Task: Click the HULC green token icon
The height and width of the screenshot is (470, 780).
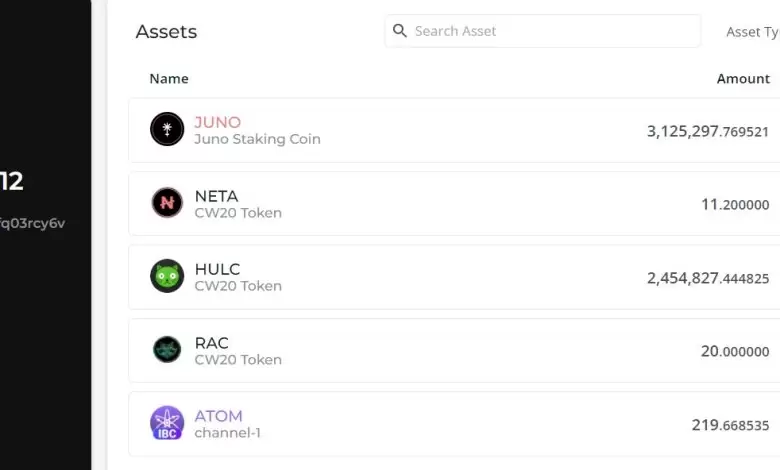Action: [x=167, y=276]
